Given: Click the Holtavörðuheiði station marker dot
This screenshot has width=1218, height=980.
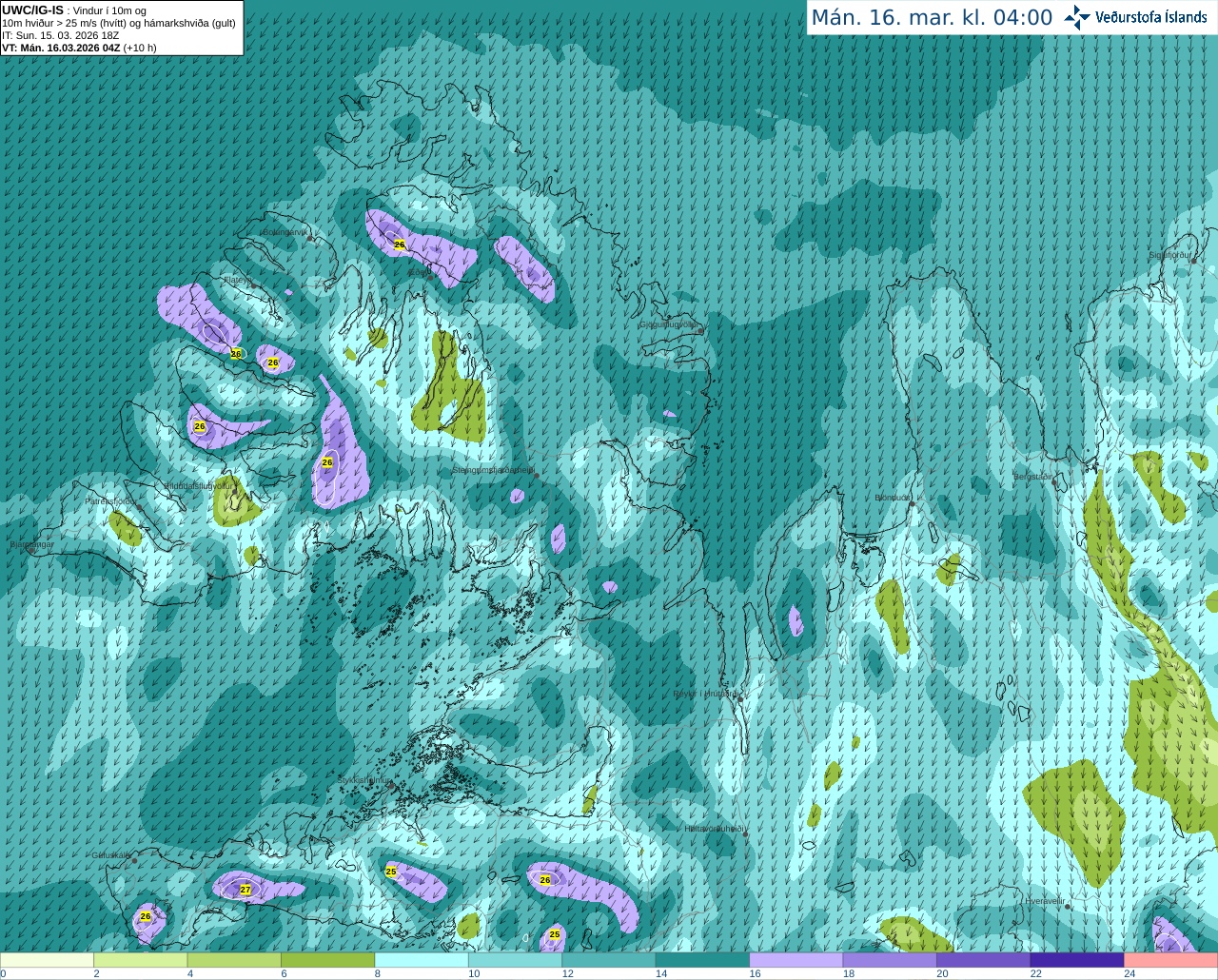Looking at the screenshot, I should point(745,834).
